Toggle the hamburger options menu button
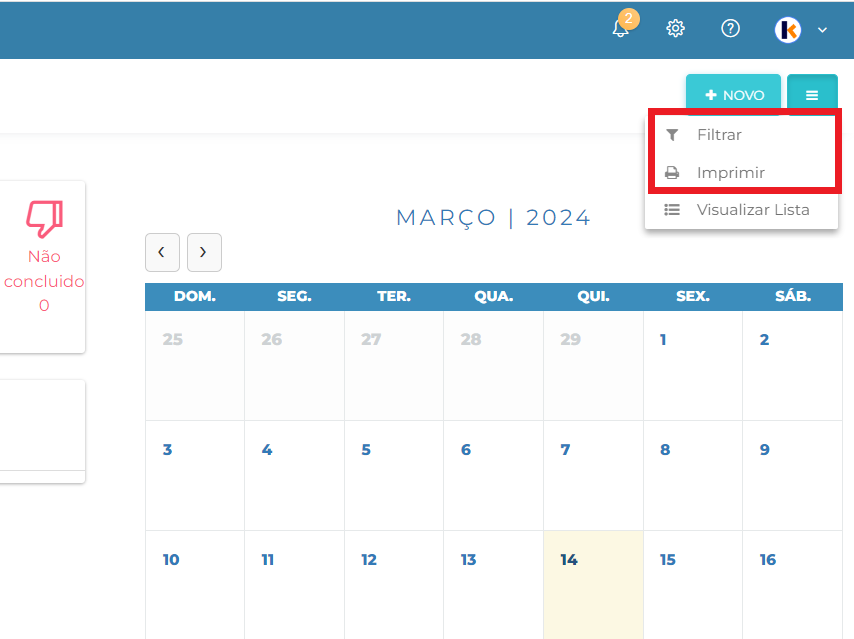Image resolution: width=854 pixels, height=639 pixels. (x=812, y=95)
